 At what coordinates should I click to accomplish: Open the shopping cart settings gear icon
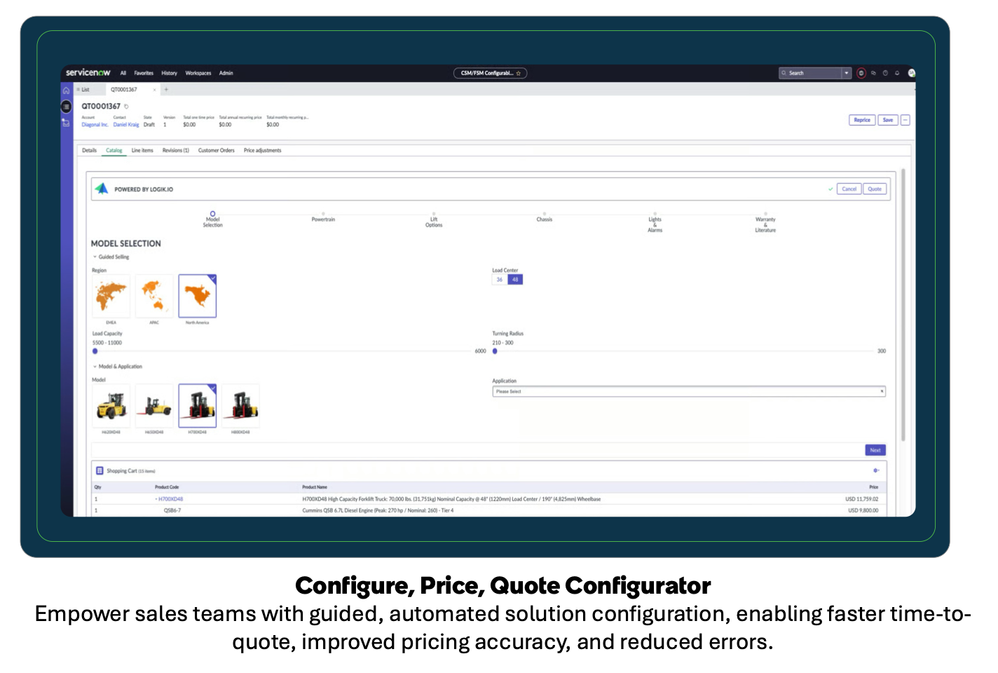click(876, 470)
